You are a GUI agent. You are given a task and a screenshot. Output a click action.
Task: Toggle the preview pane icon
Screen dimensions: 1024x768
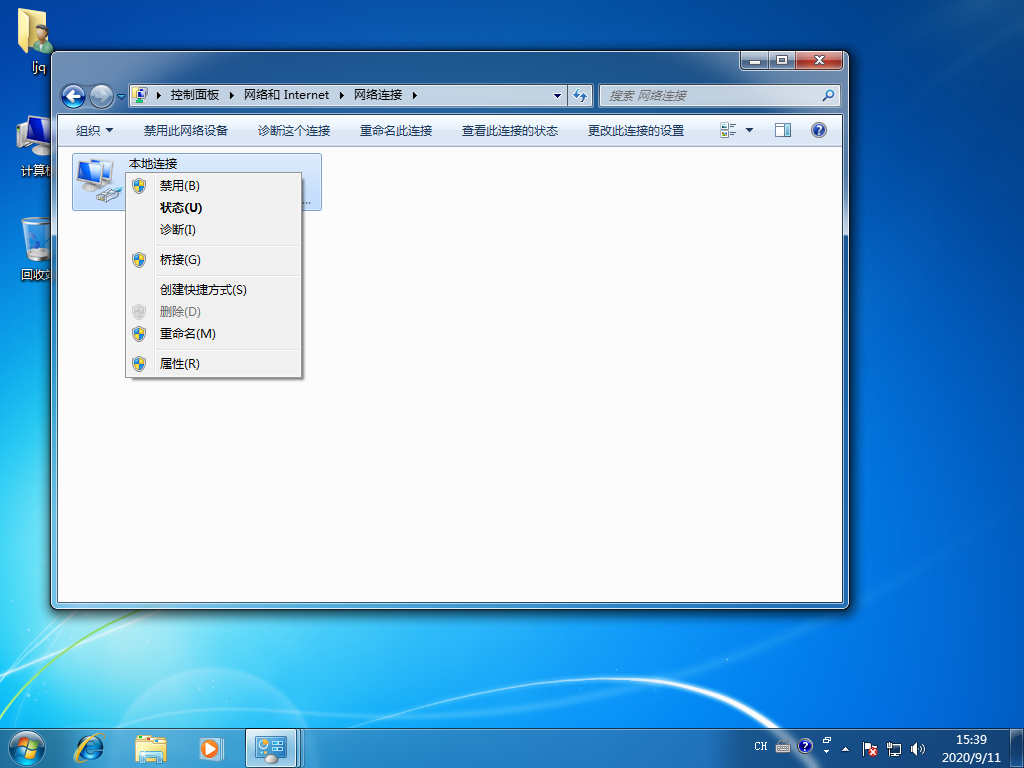coord(783,130)
